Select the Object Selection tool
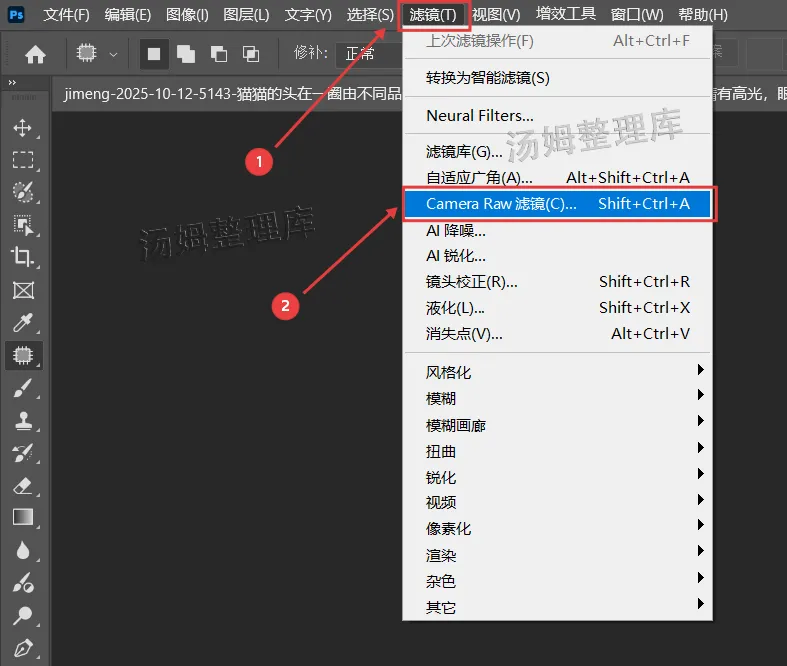 point(23,225)
